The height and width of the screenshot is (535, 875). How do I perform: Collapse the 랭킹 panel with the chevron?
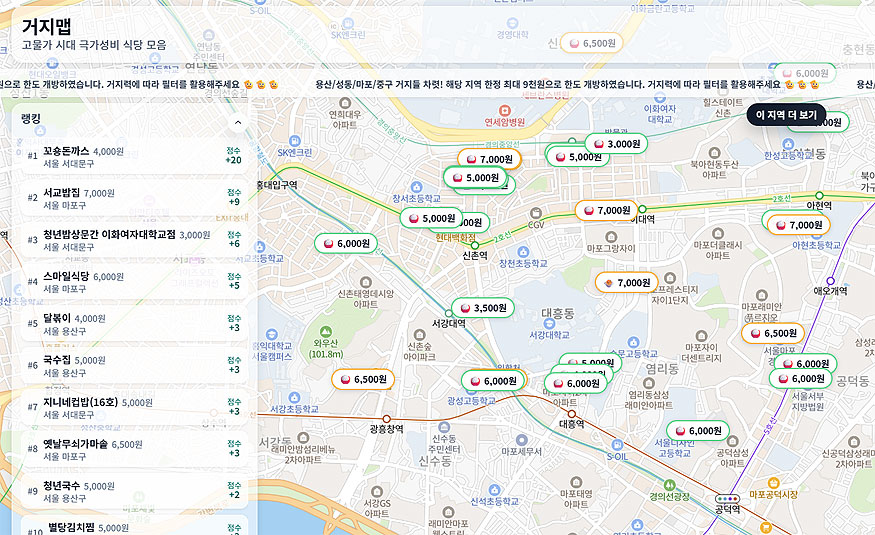click(237, 122)
